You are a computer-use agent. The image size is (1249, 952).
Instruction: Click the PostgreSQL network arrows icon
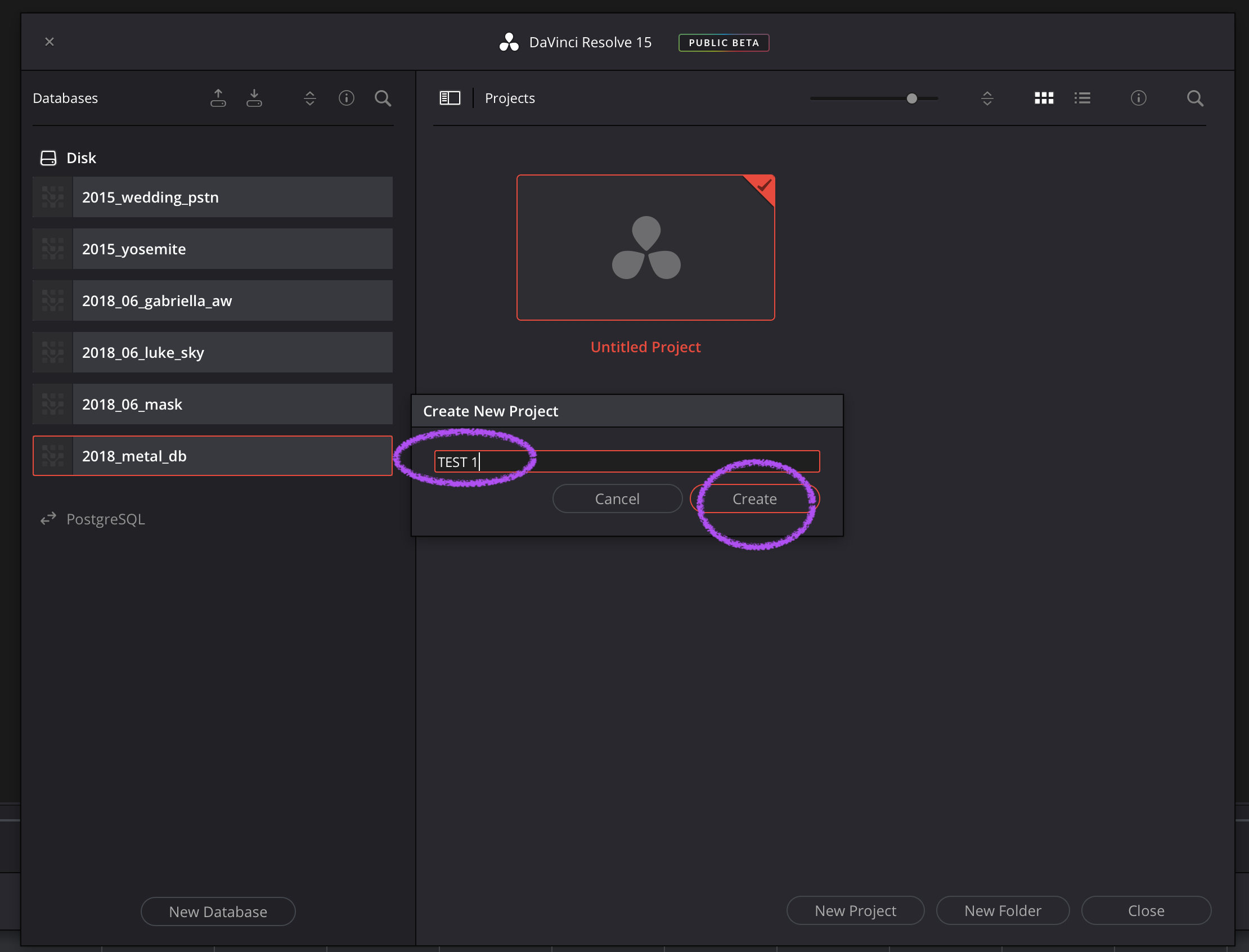tap(48, 519)
